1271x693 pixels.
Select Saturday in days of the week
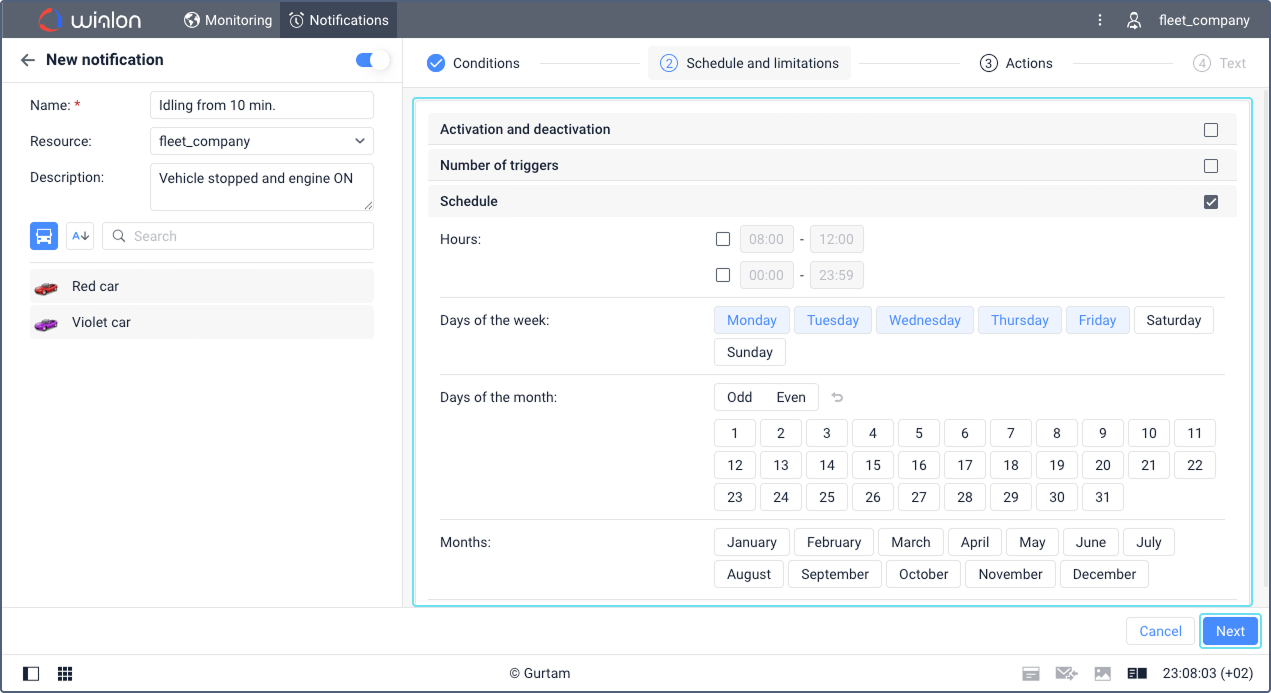point(1173,320)
